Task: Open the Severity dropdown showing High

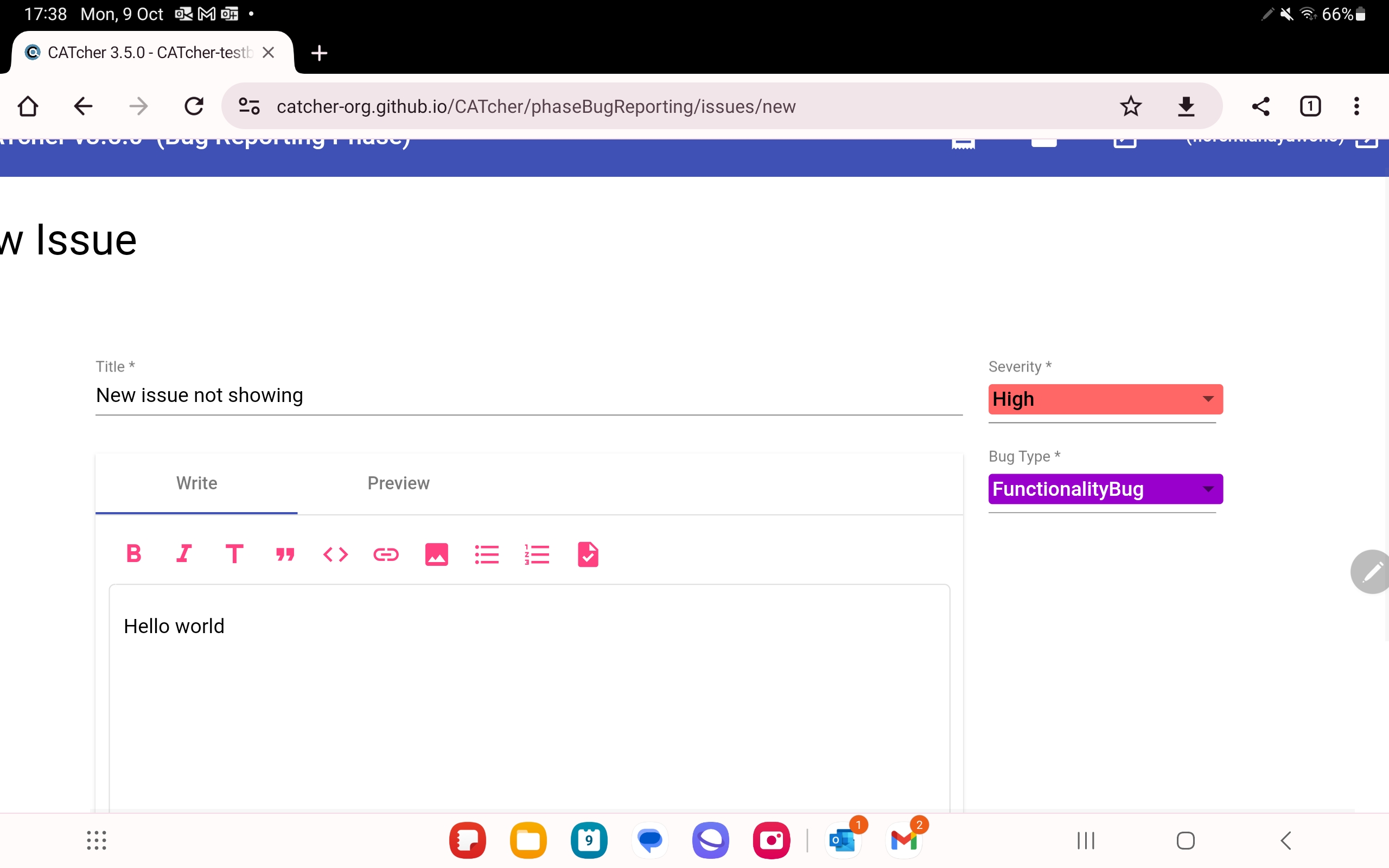Action: [x=1105, y=399]
